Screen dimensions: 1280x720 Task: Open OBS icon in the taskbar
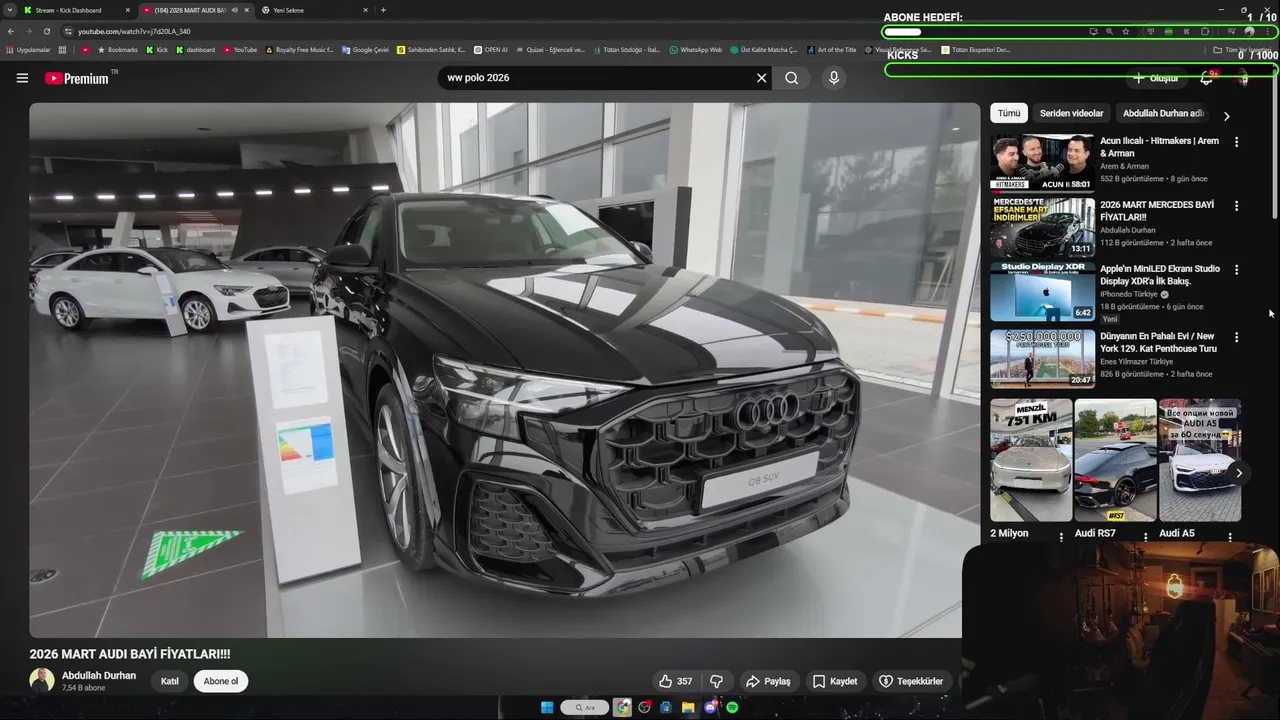point(644,707)
